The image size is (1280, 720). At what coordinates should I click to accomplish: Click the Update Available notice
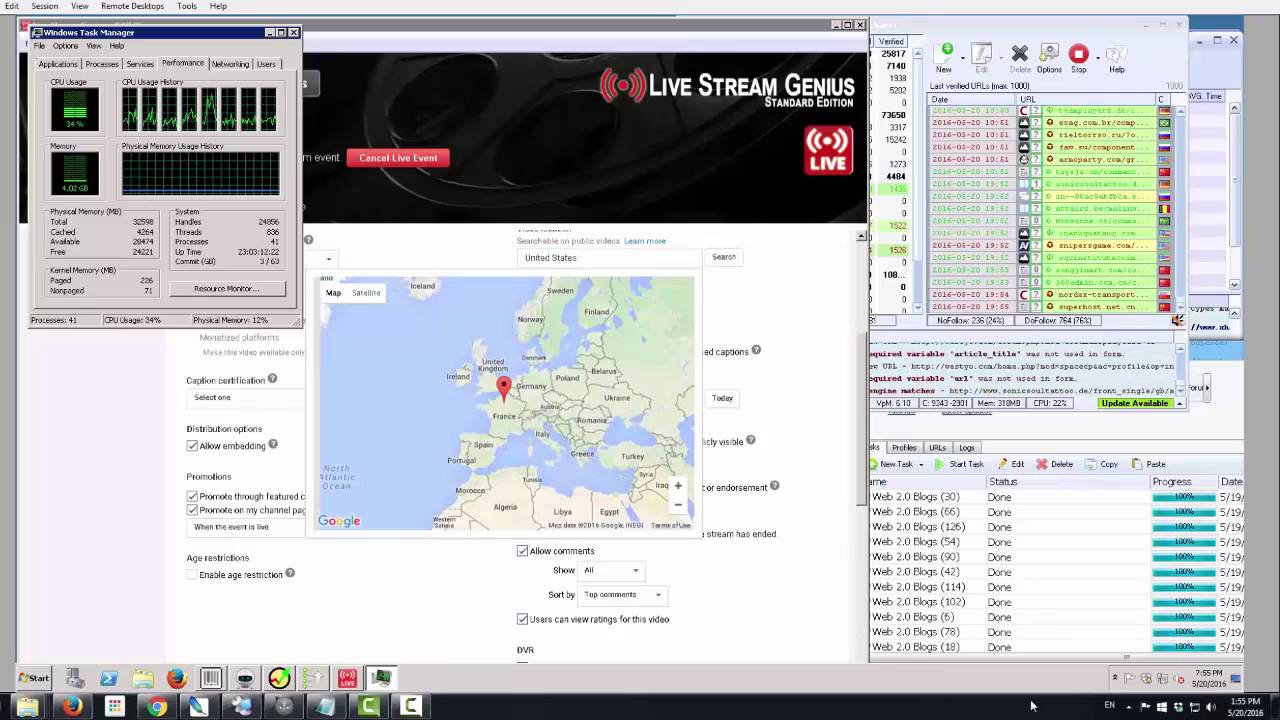pyautogui.click(x=1135, y=403)
